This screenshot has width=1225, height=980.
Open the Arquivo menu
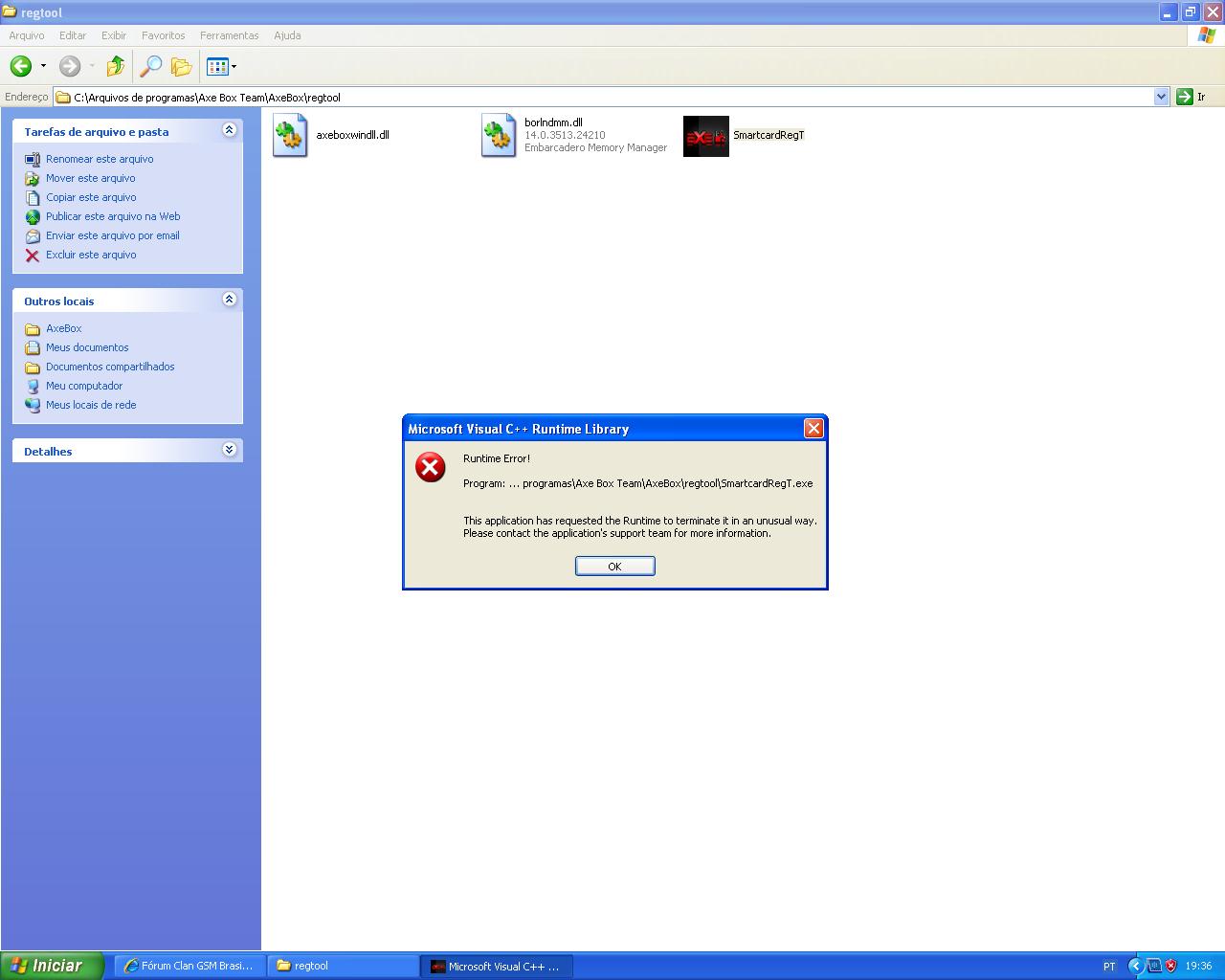27,35
